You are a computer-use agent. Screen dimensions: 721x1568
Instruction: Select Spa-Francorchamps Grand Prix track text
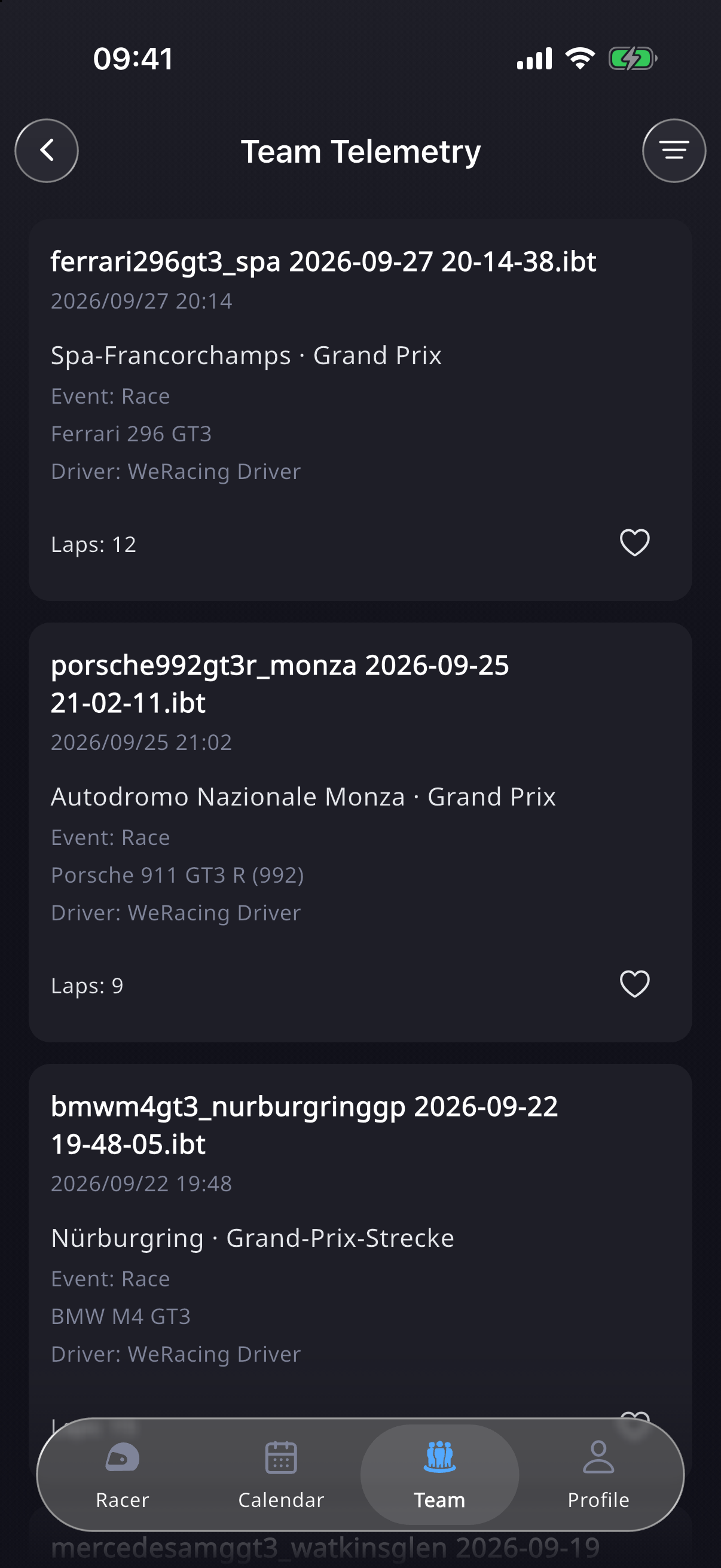(246, 355)
